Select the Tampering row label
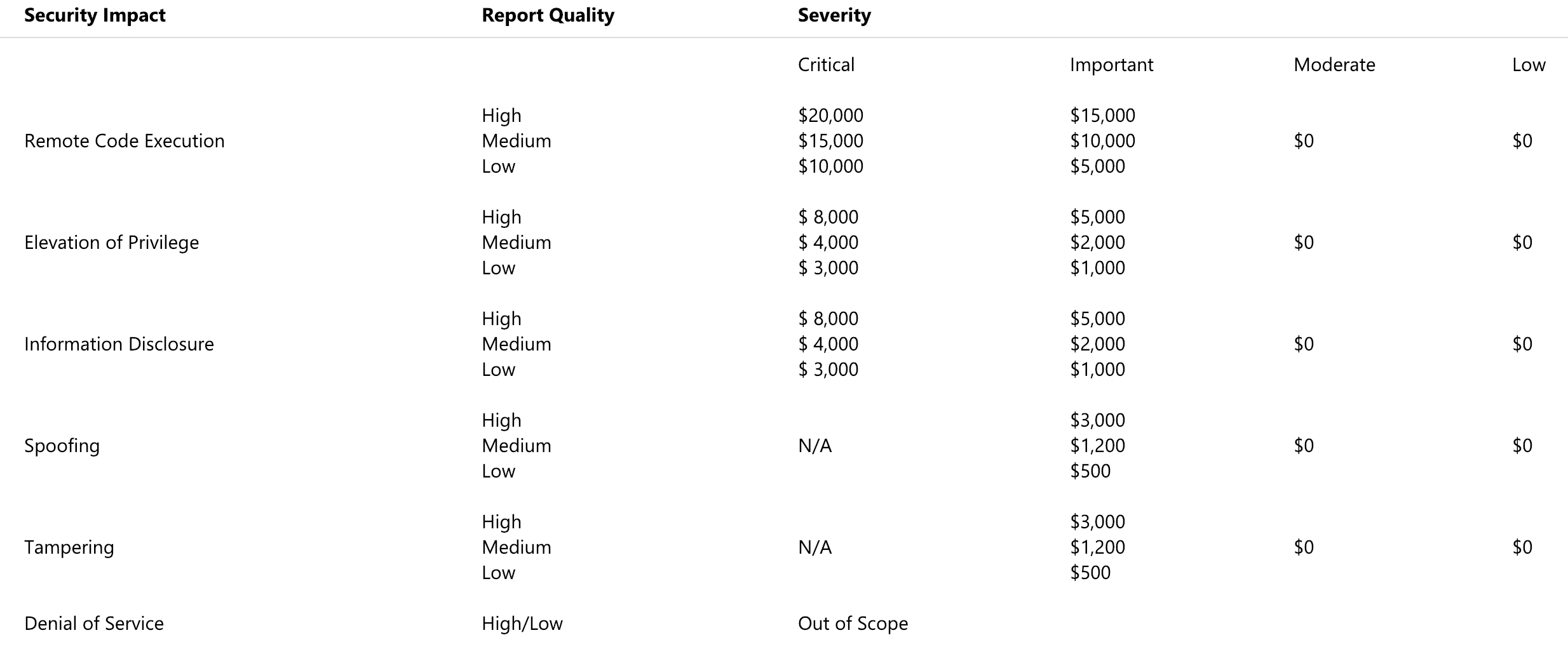1568x668 pixels. [69, 547]
